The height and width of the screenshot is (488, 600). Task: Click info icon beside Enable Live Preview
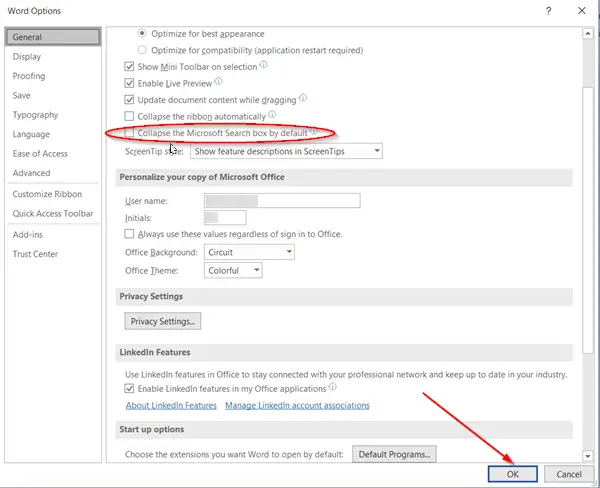(218, 82)
